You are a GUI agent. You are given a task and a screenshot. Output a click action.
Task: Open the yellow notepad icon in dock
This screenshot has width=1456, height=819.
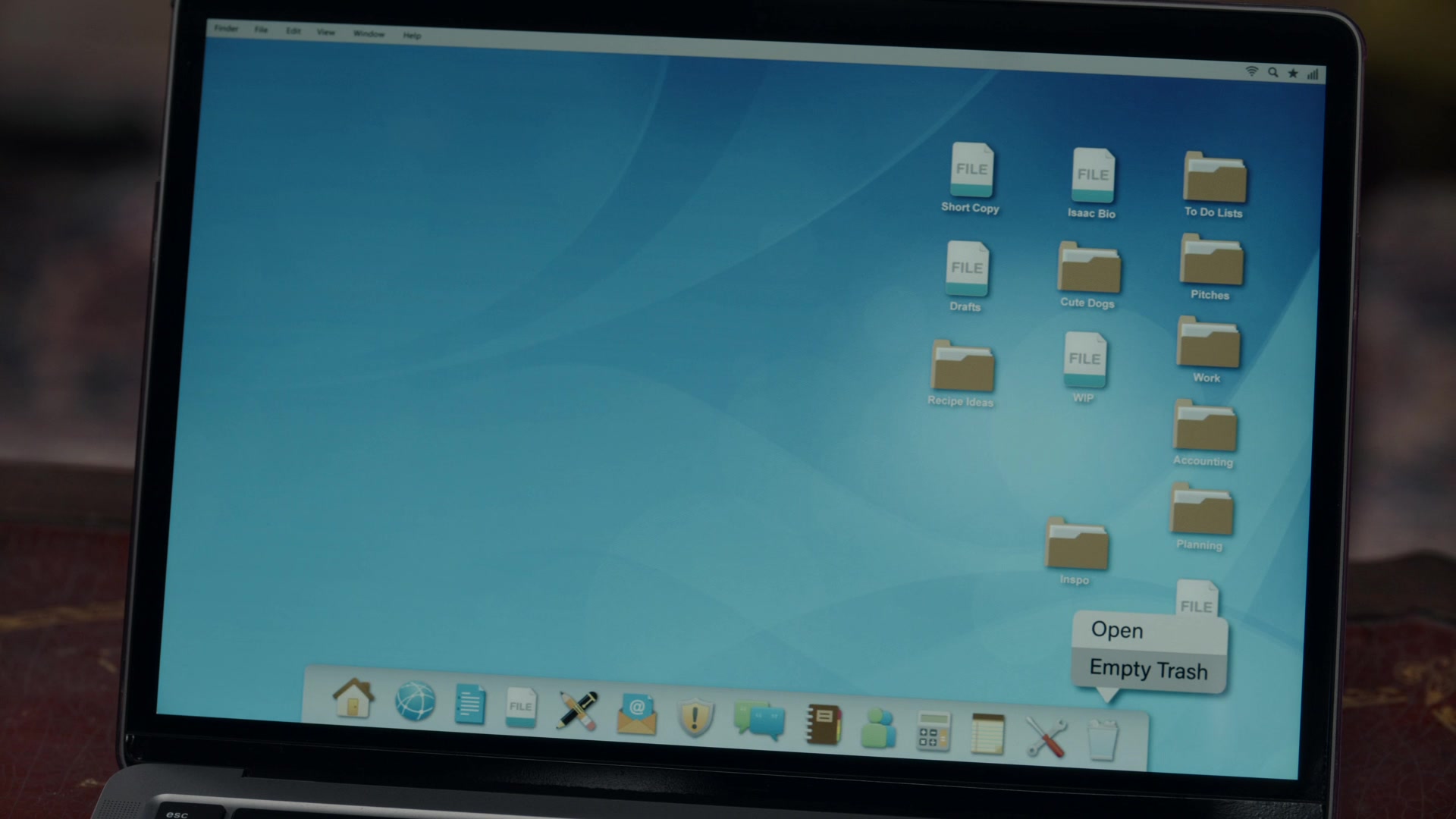[x=988, y=734]
